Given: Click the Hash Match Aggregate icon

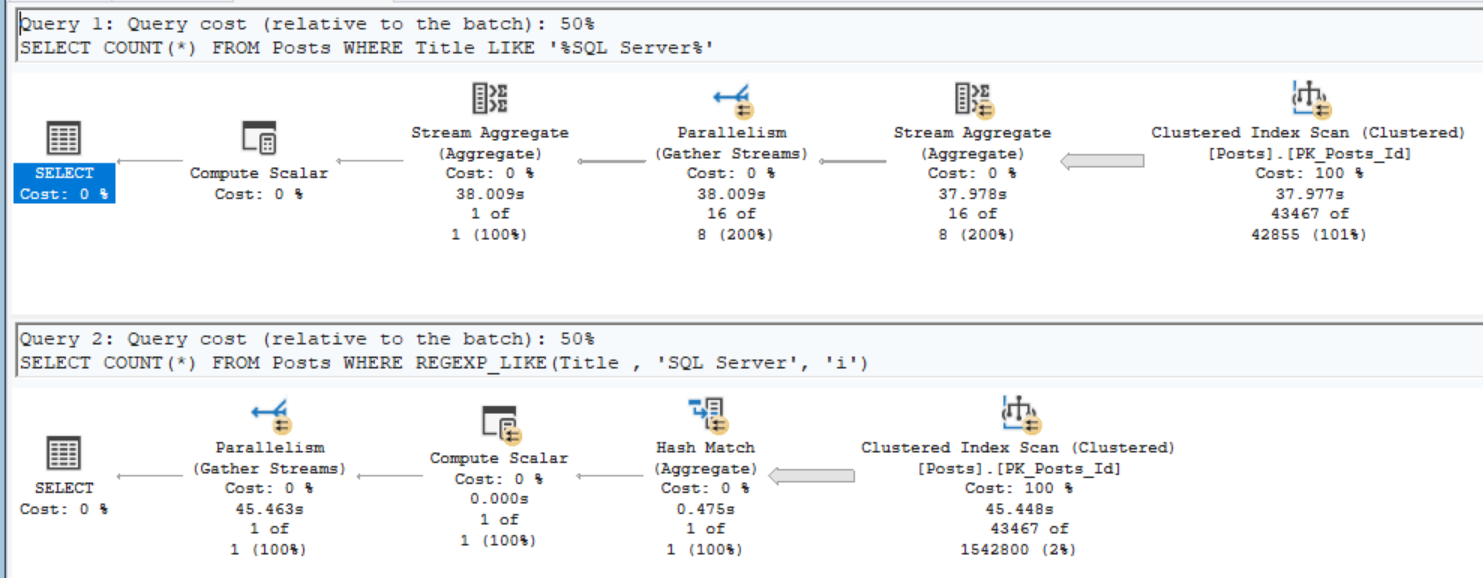Looking at the screenshot, I should [705, 413].
